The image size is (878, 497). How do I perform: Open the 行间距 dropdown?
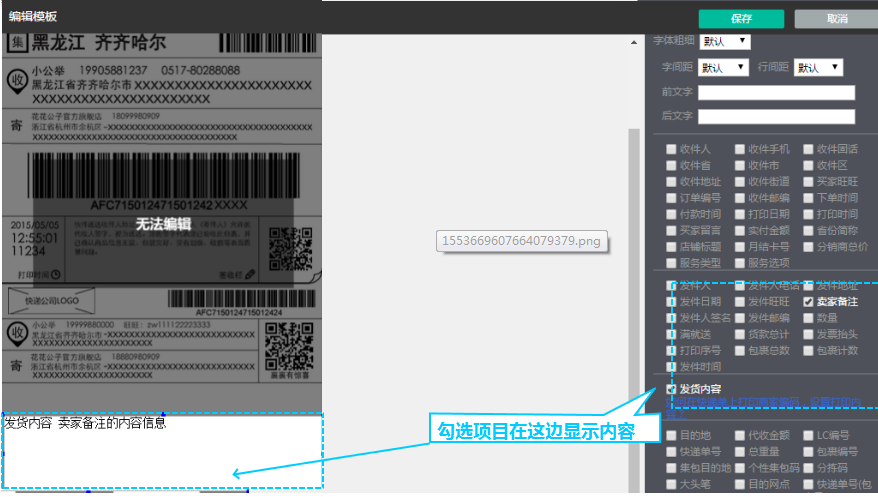(x=818, y=68)
